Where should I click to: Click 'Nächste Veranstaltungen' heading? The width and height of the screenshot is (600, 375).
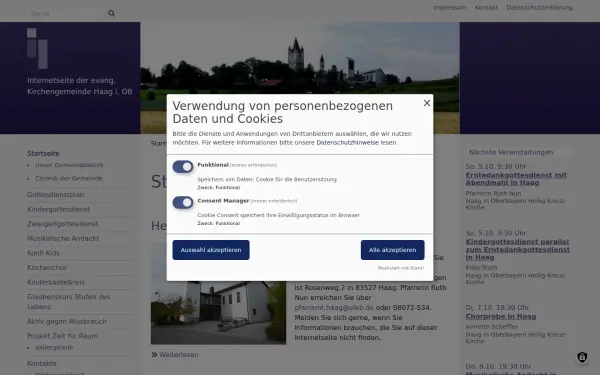pyautogui.click(x=511, y=152)
